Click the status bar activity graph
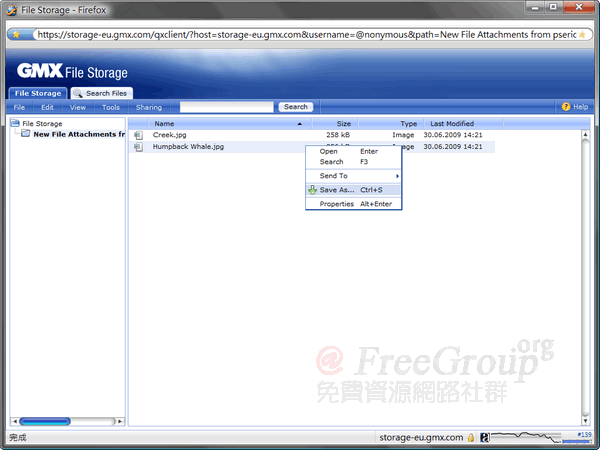600x450 pixels. point(525,437)
